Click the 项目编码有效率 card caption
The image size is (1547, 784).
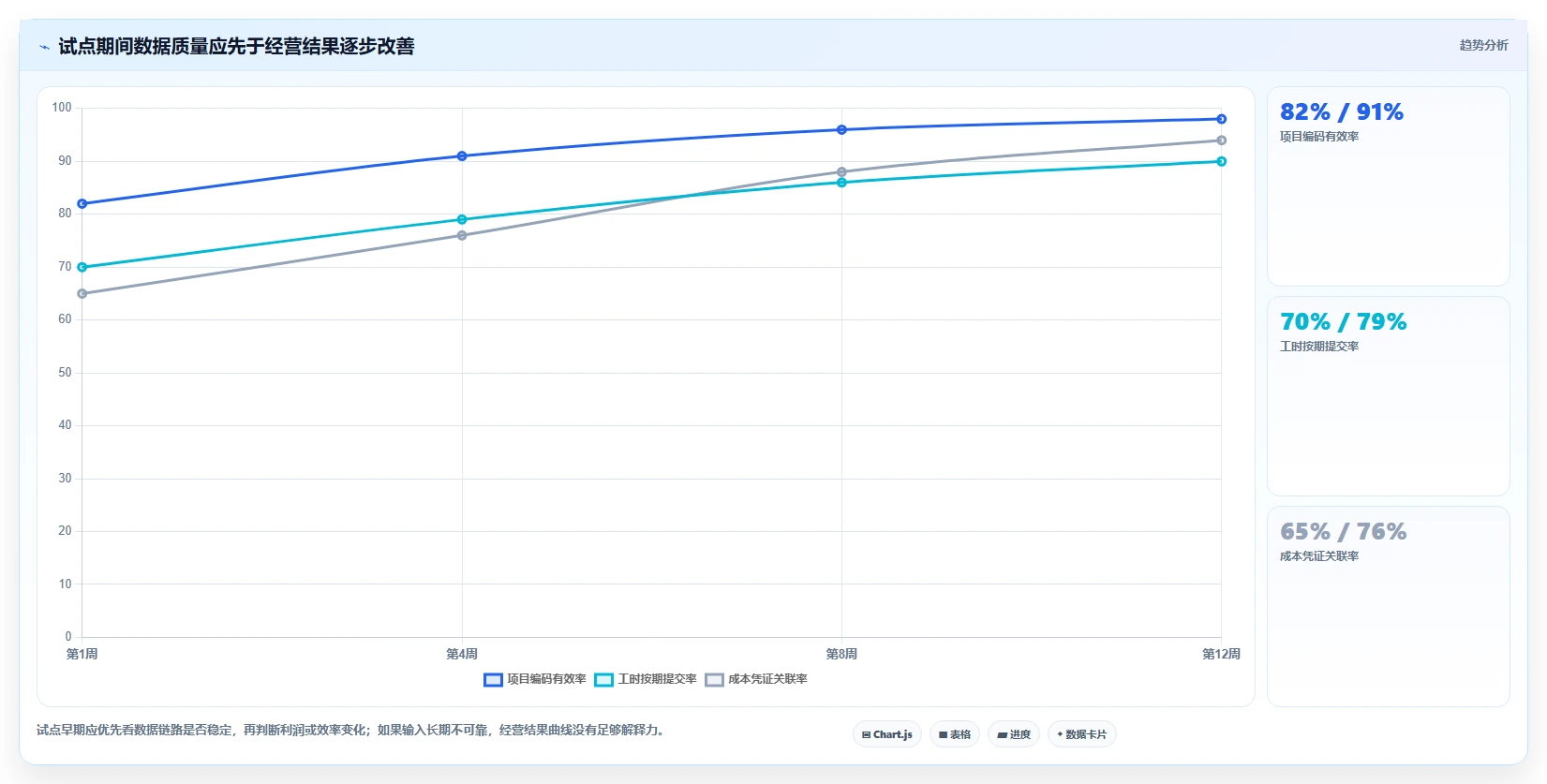click(1319, 137)
